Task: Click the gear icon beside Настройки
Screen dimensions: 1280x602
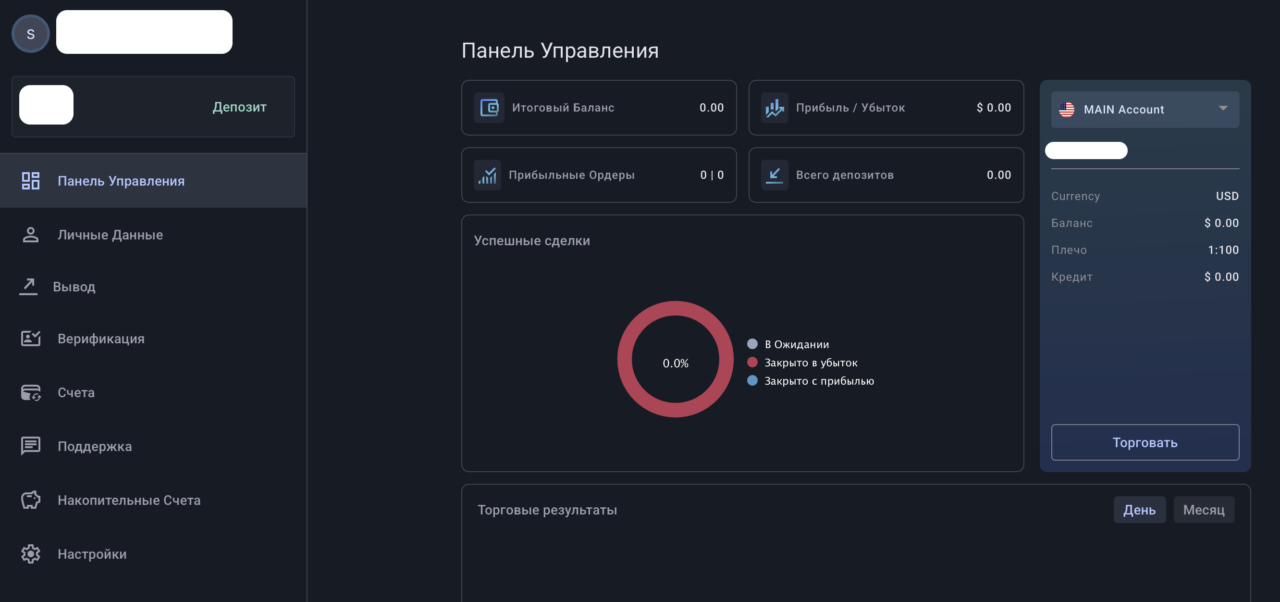Action: coord(31,554)
